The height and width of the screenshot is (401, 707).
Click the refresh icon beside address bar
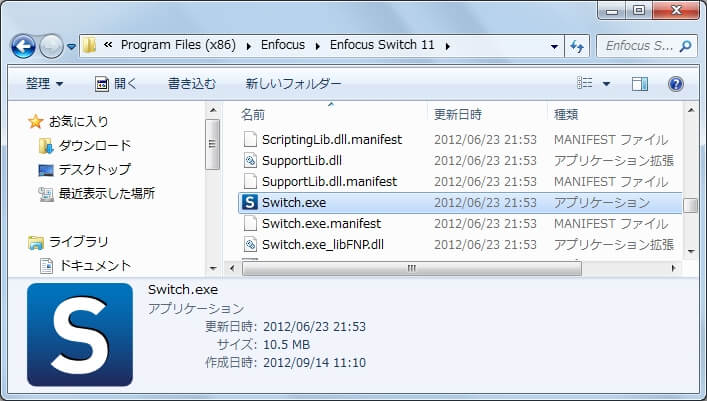pyautogui.click(x=577, y=46)
